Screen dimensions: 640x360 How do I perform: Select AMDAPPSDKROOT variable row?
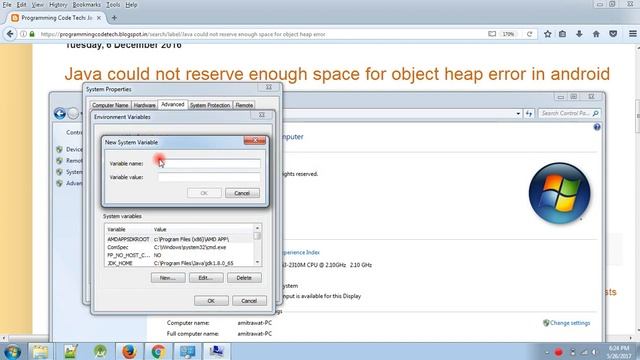point(179,239)
